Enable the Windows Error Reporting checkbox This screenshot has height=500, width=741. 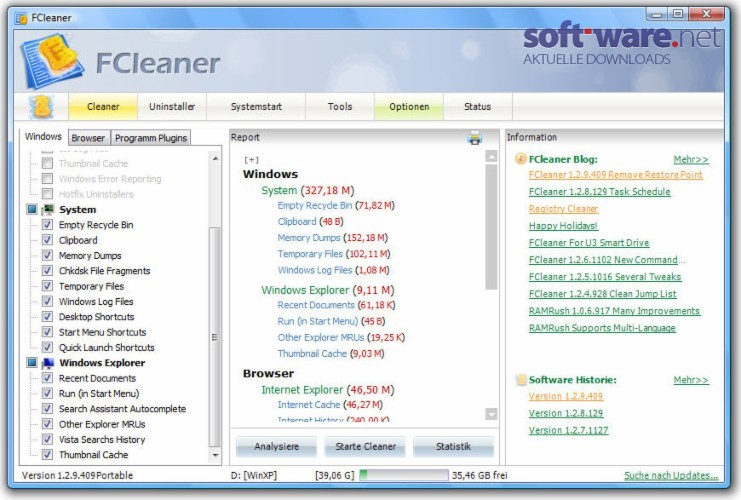tap(47, 179)
